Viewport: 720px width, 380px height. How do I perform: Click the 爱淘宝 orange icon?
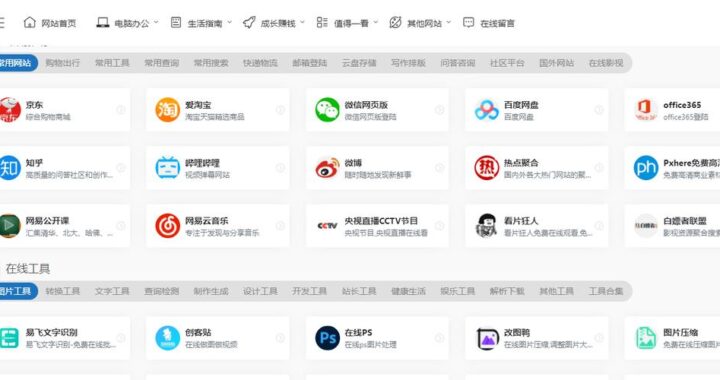167,110
